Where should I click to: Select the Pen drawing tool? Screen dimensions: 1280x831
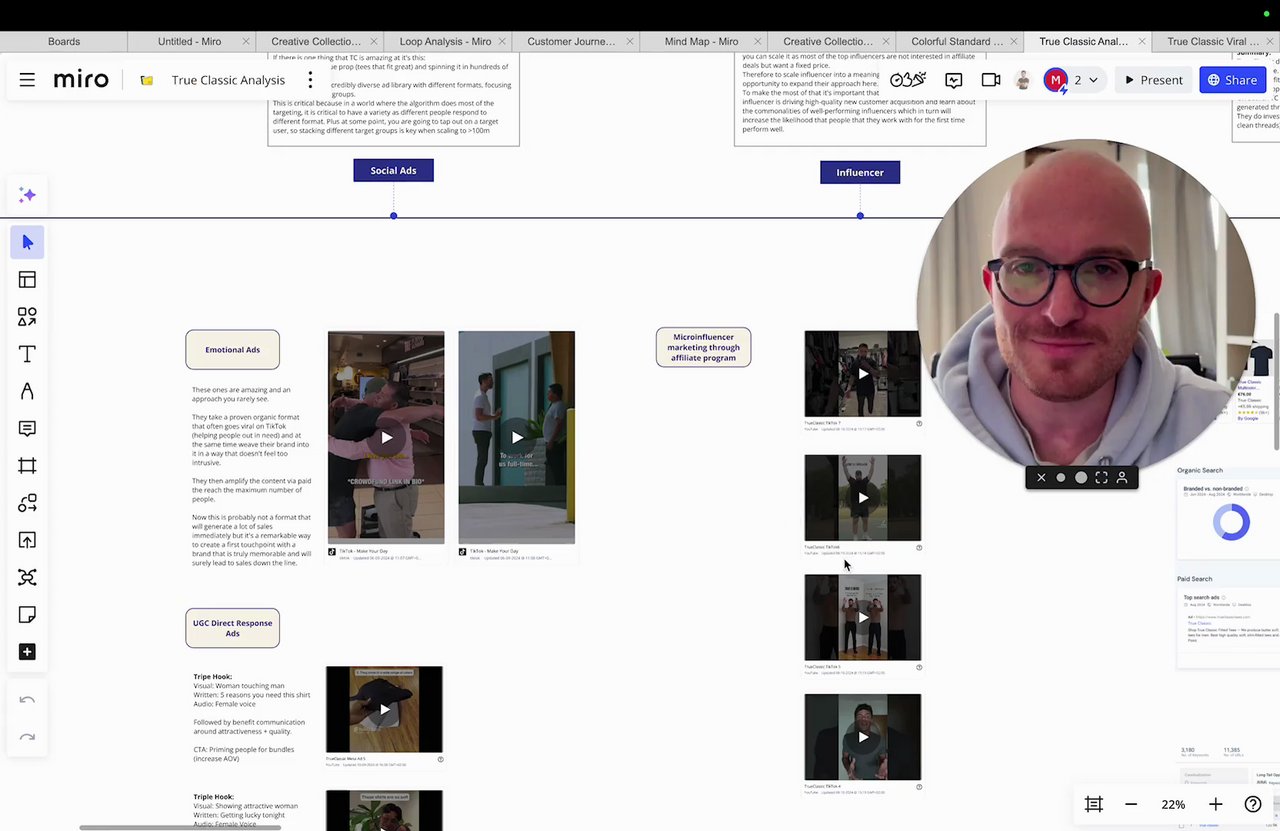(27, 391)
